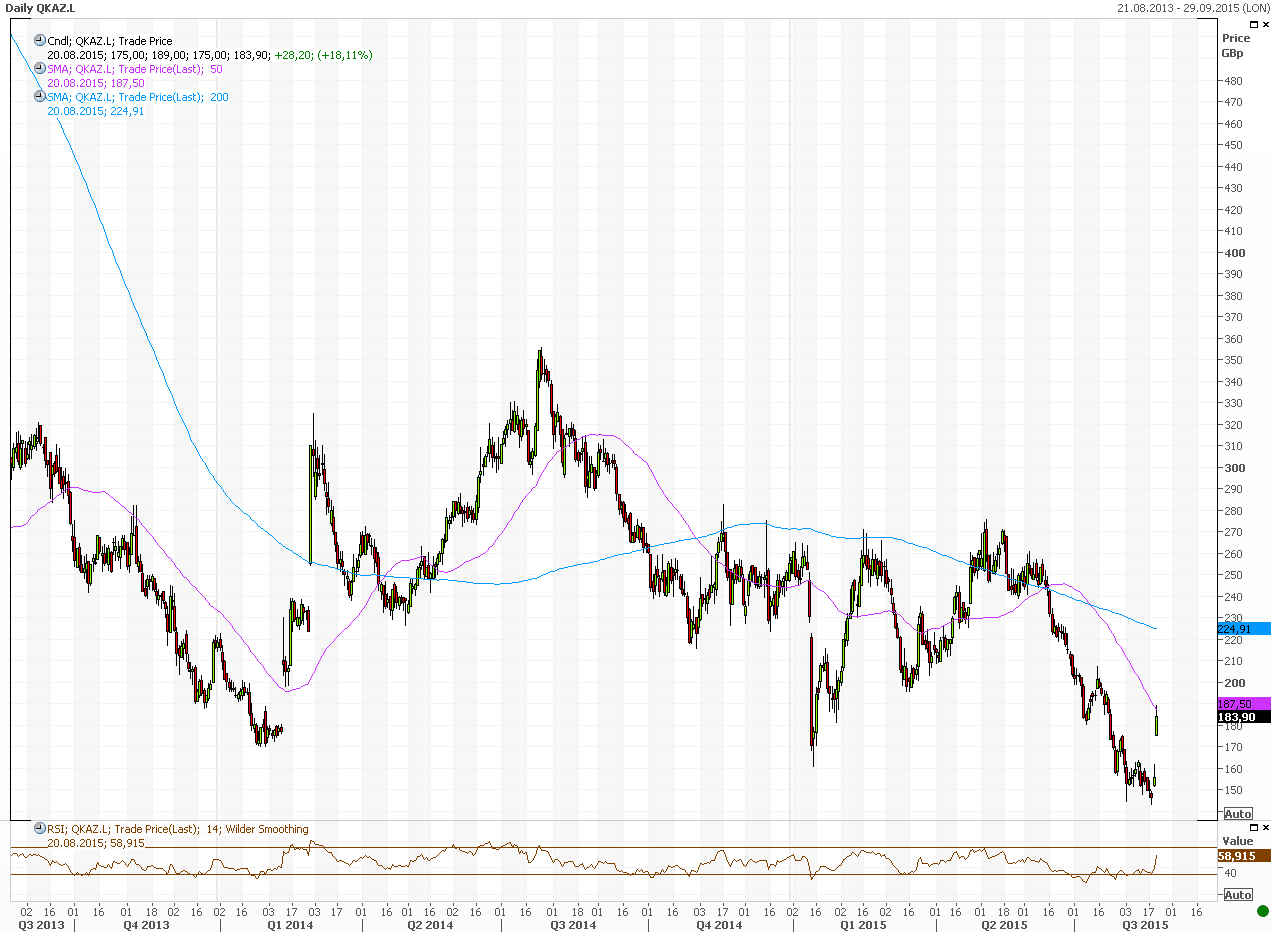
Task: Click the clock icon beside SMA 50 legend
Action: [40, 69]
